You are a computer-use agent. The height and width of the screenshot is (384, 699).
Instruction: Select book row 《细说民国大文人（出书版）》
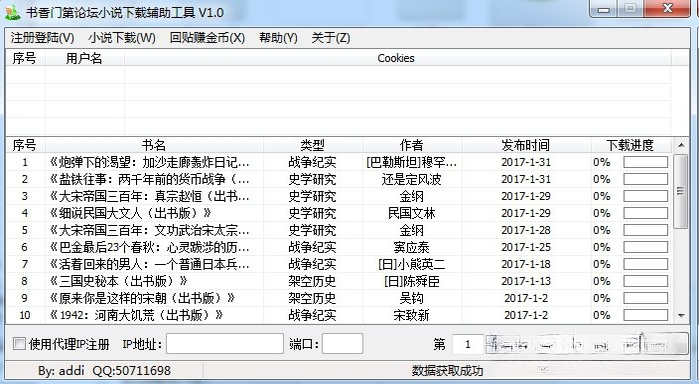coord(338,213)
